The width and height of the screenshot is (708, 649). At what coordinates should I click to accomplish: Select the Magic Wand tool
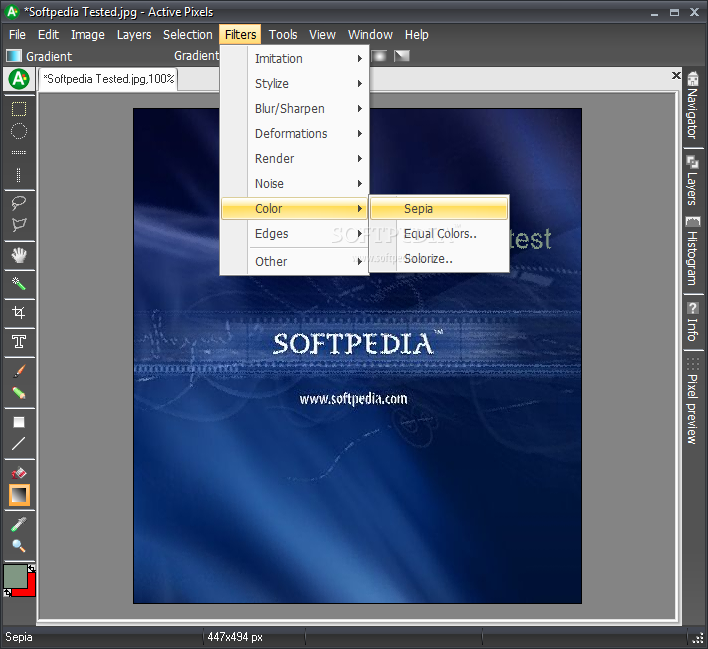(x=19, y=284)
